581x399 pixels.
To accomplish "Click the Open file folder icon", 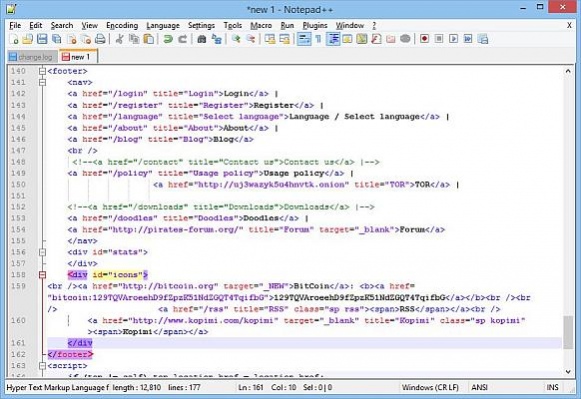I will [x=28, y=39].
